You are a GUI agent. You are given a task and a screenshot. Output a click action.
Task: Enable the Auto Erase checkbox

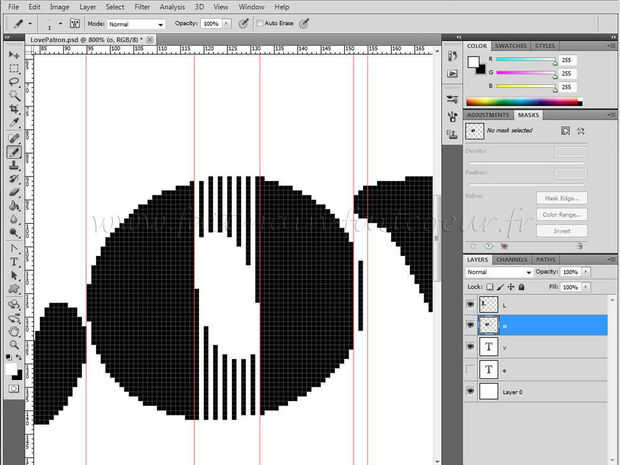tap(260, 24)
